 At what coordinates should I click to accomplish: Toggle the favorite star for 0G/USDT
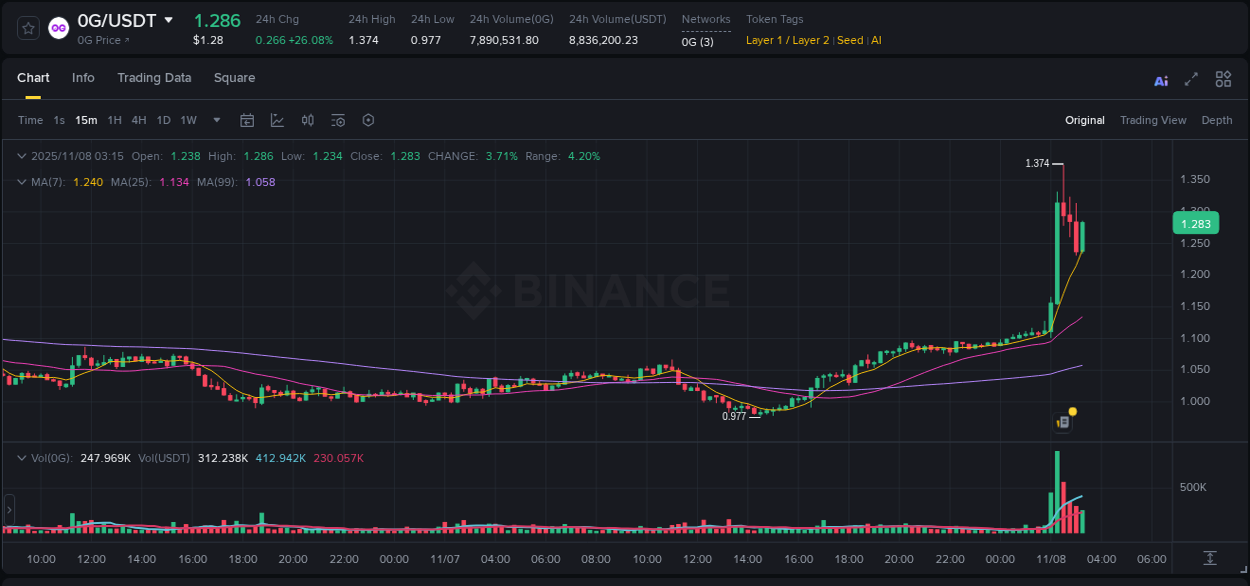pyautogui.click(x=27, y=27)
